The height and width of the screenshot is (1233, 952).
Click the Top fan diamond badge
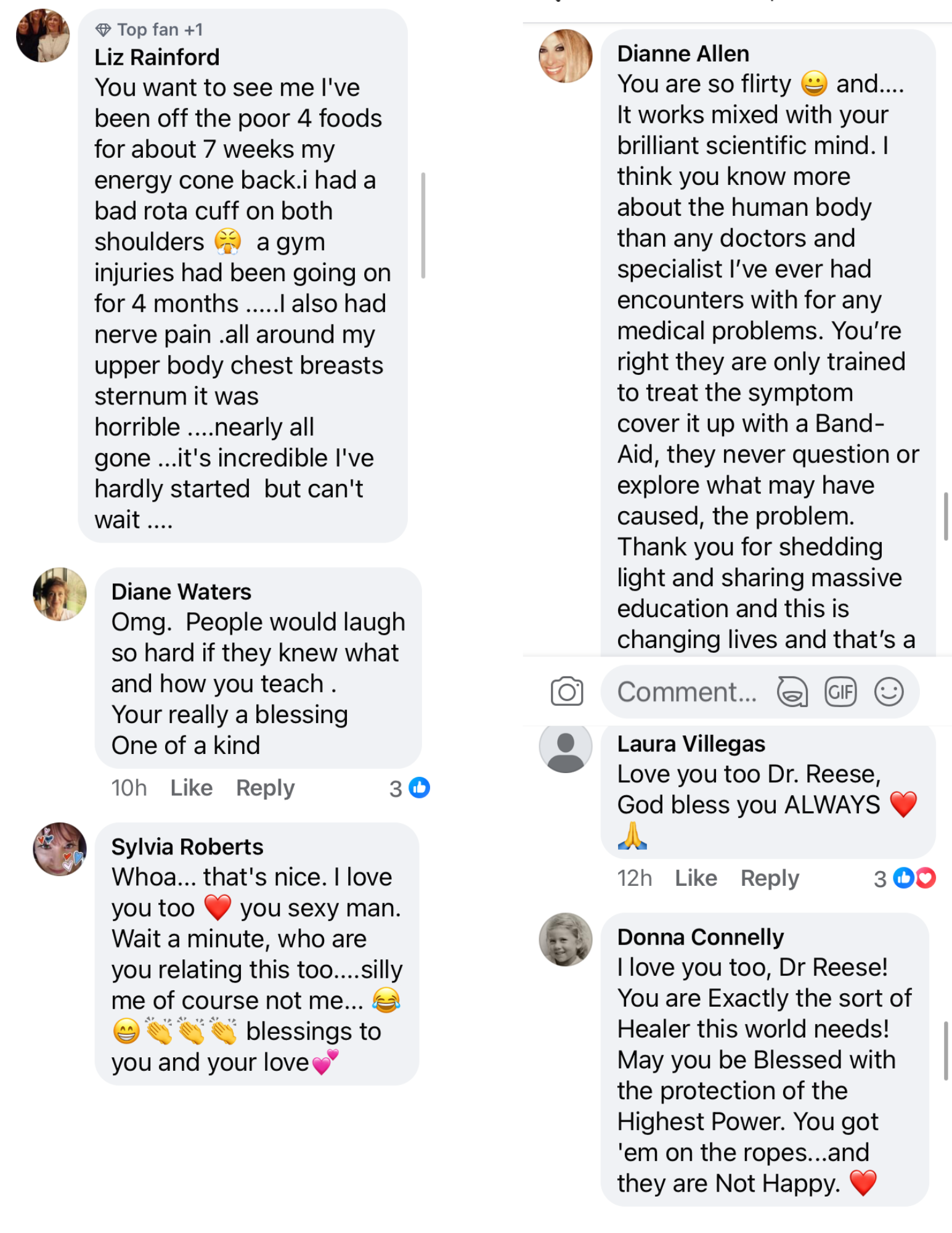[103, 30]
